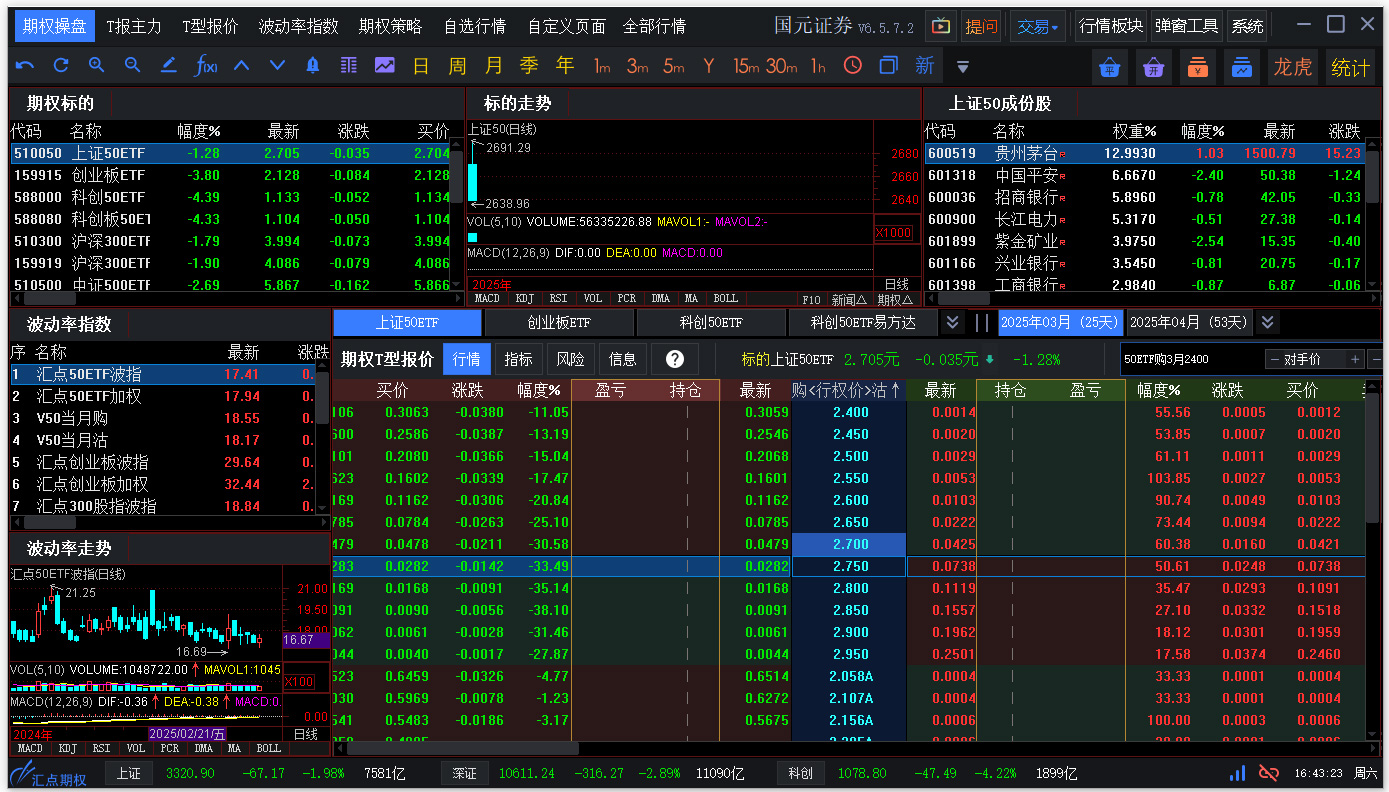This screenshot has width=1389, height=792.
Task: Click the blue signal bars status icon
Action: pyautogui.click(x=1238, y=773)
